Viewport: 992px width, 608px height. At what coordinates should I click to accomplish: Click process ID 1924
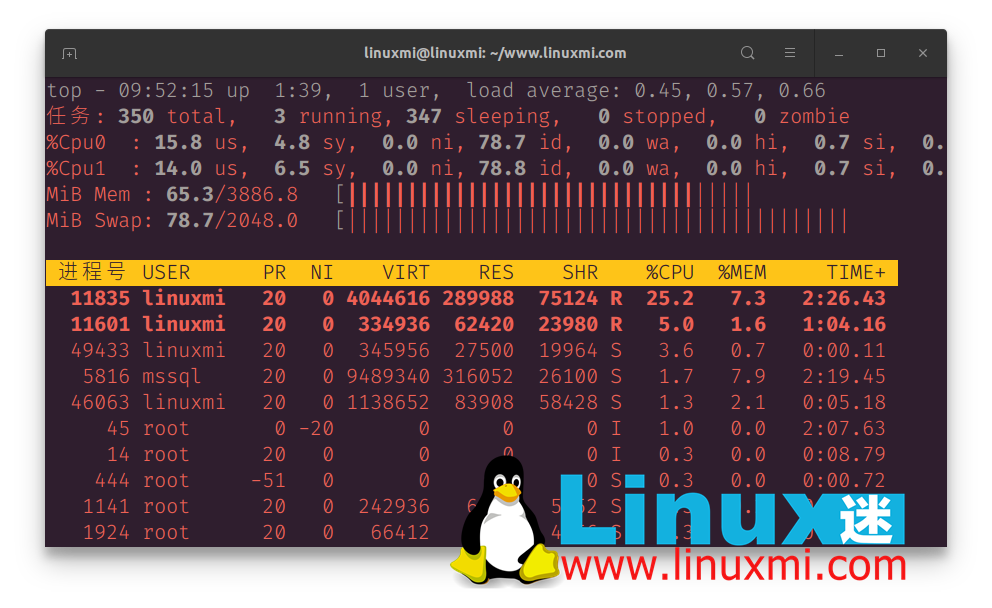(106, 532)
